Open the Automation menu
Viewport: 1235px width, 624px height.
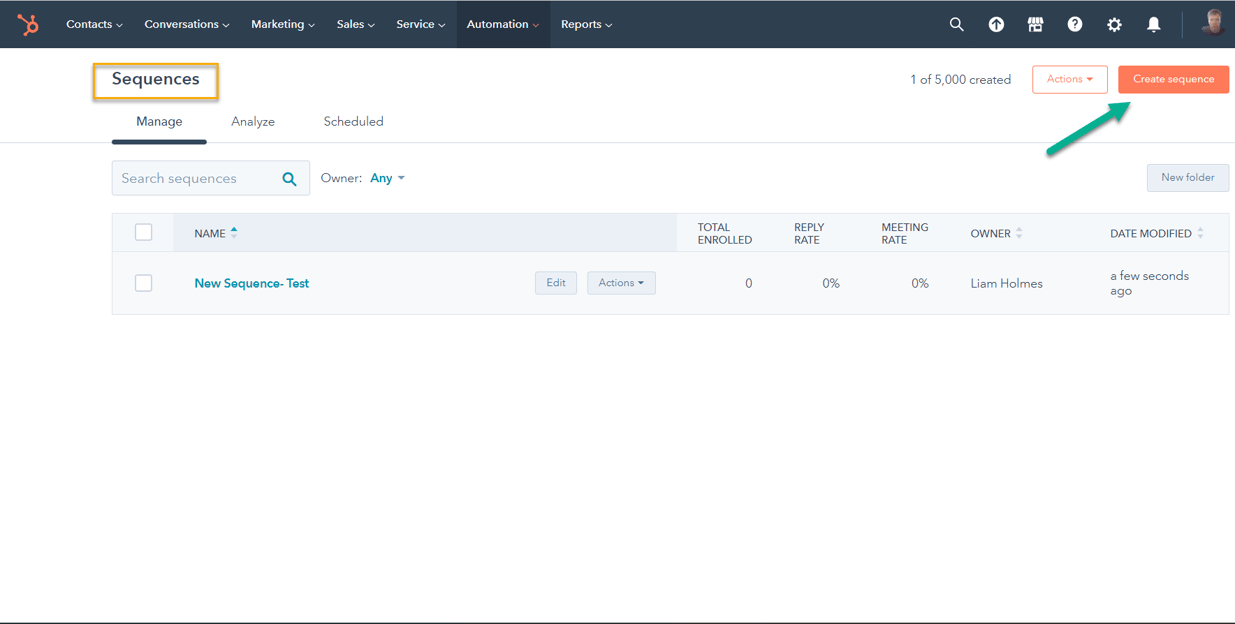coord(502,24)
